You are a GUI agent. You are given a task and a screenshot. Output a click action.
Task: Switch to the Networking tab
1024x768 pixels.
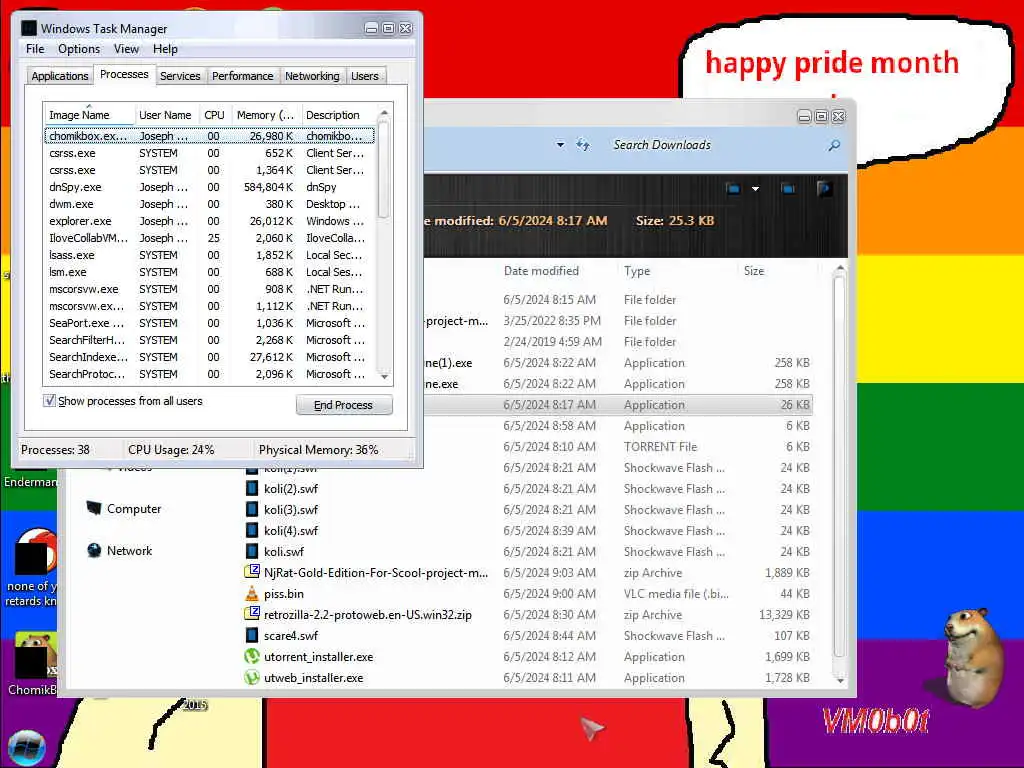tap(312, 76)
